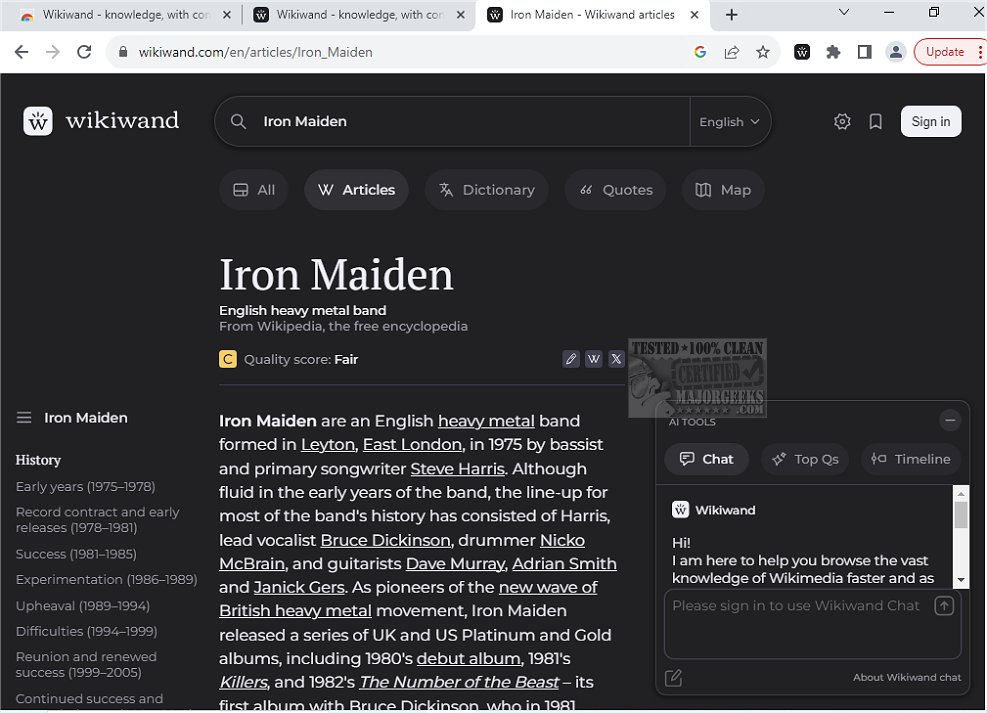Image resolution: width=987 pixels, height=713 pixels.
Task: Click the edit pencil icon near Quality score
Action: 571,359
